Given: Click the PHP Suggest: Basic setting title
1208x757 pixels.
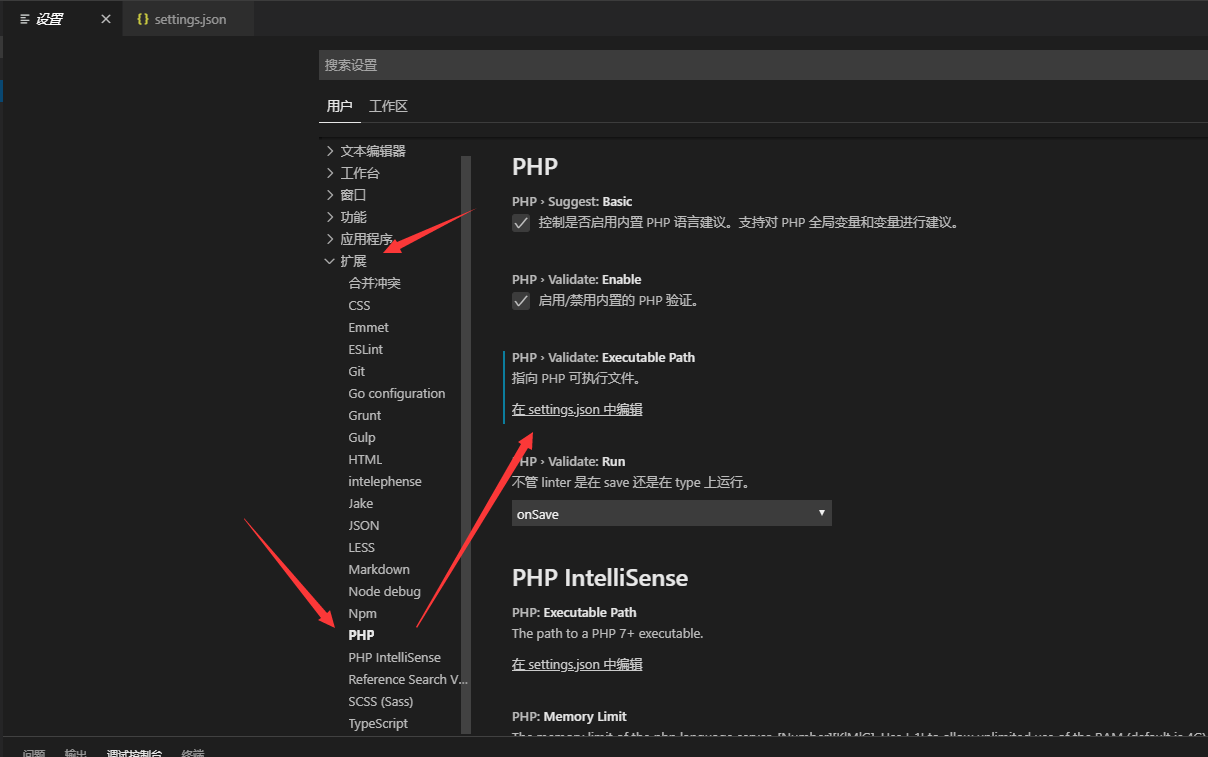Looking at the screenshot, I should (572, 201).
